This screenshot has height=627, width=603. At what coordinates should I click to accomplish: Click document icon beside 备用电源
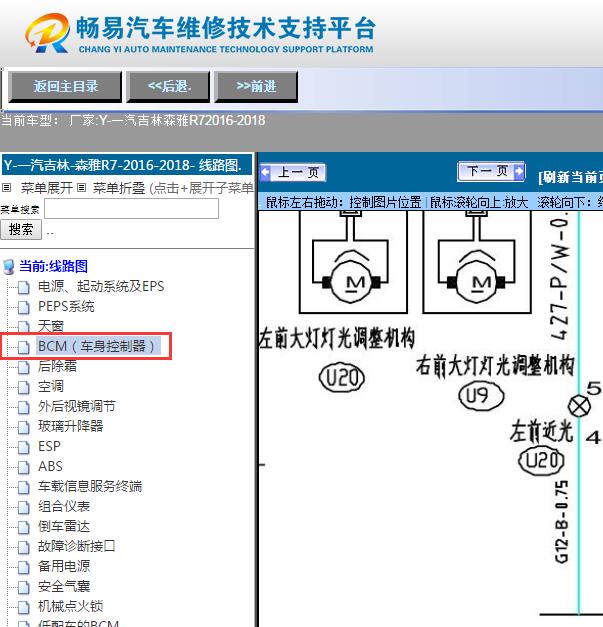click(x=24, y=567)
